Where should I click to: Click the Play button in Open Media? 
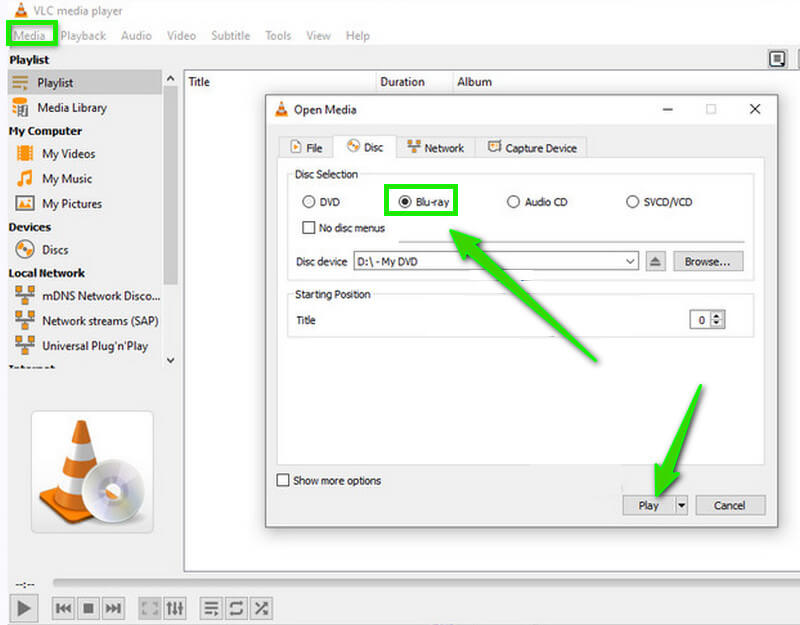(x=648, y=505)
